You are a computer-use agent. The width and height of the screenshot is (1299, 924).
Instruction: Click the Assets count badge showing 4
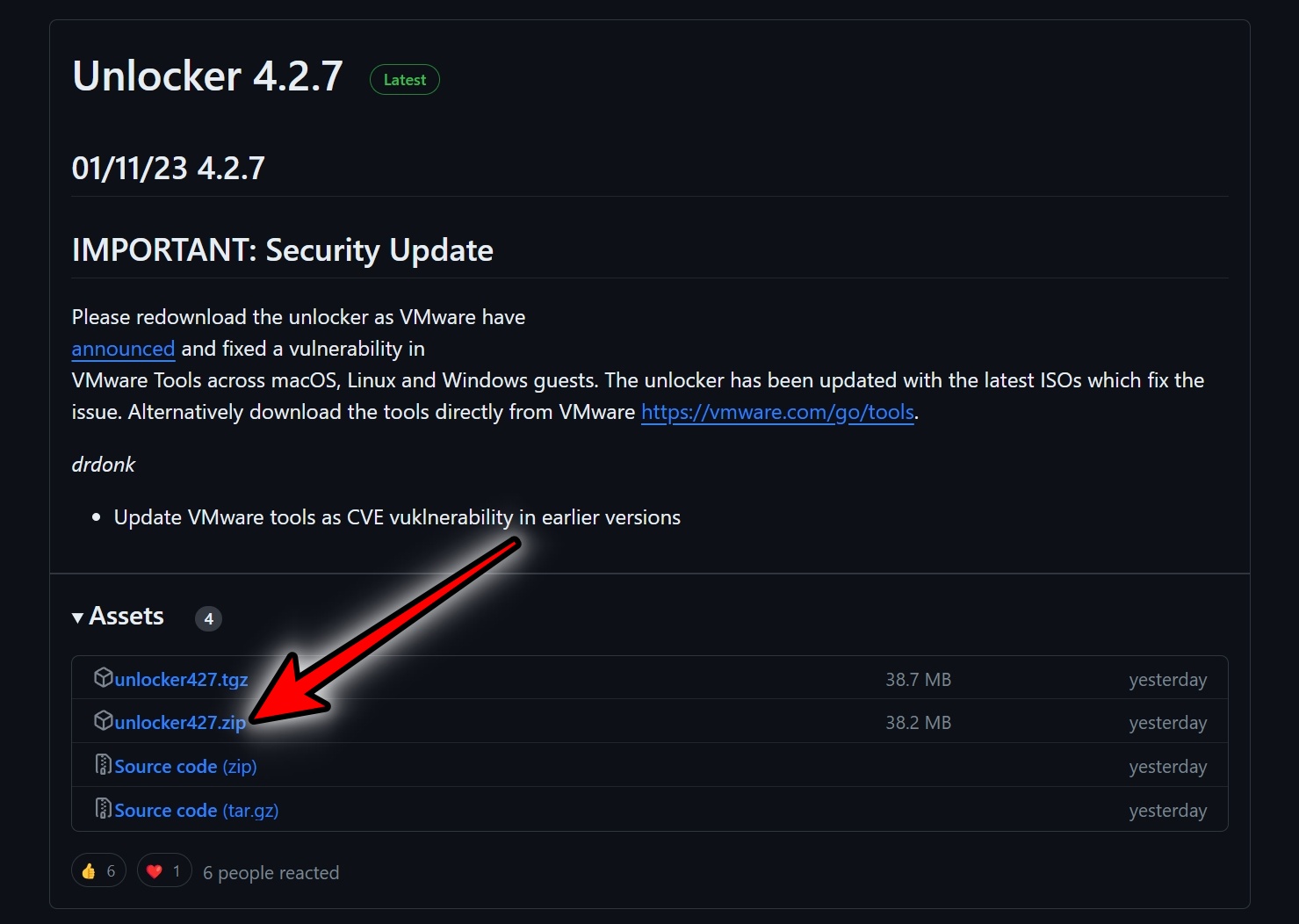click(208, 618)
